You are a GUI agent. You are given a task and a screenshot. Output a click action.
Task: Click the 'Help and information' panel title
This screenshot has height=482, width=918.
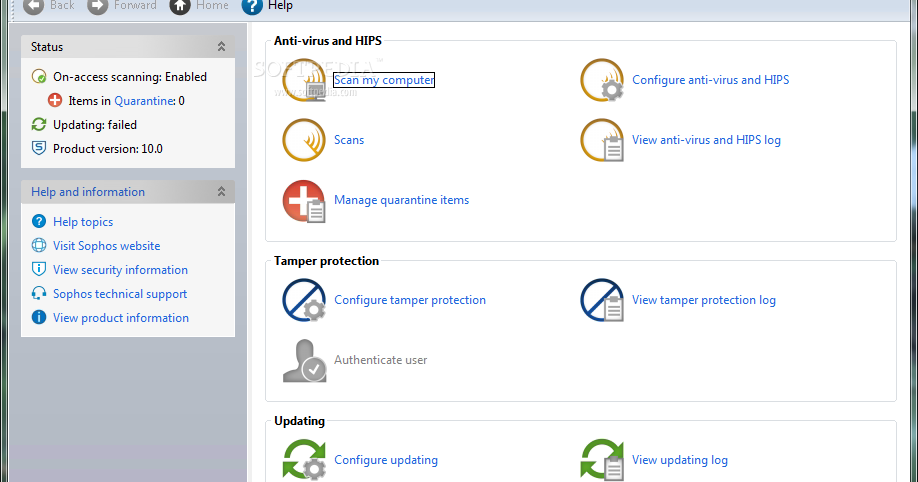[88, 192]
